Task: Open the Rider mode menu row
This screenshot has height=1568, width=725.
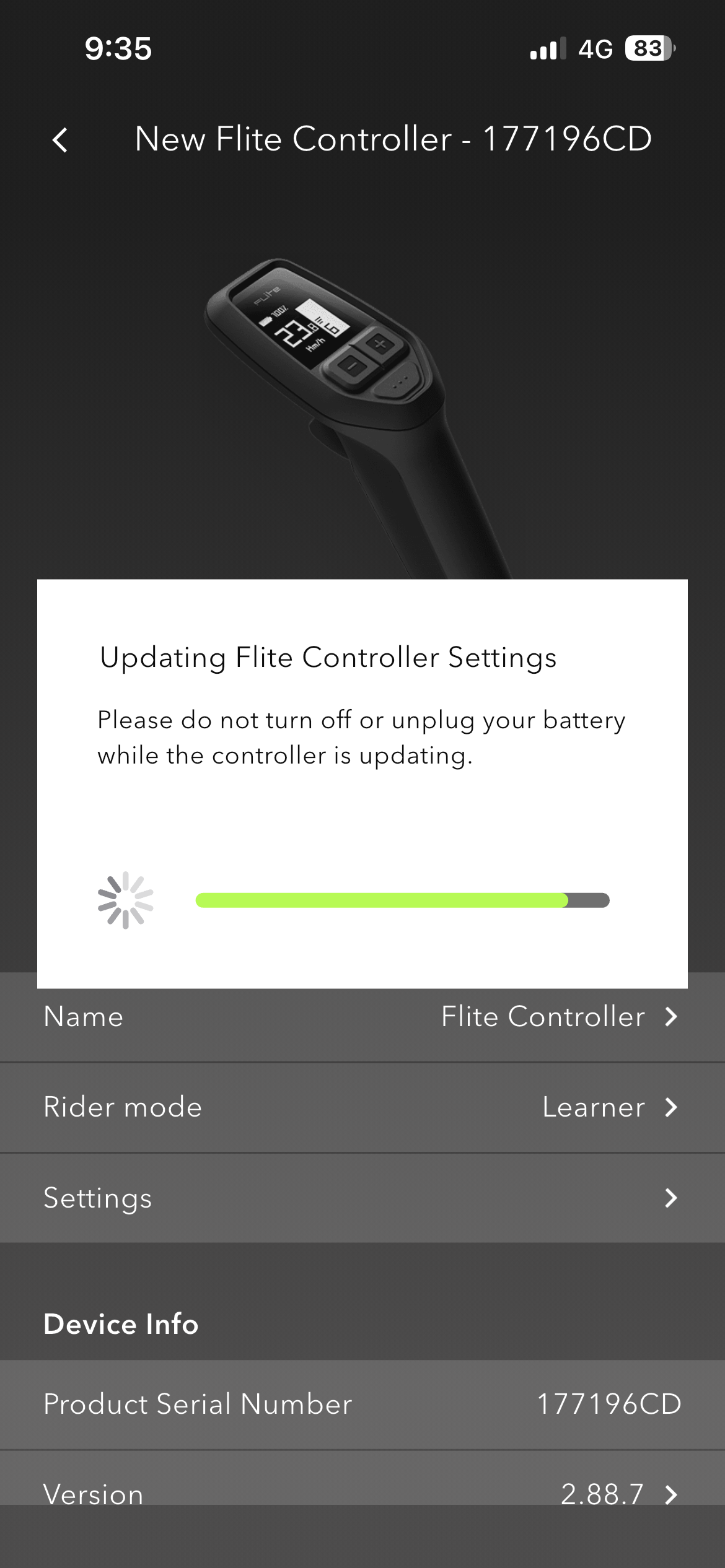Action: pos(362,1107)
